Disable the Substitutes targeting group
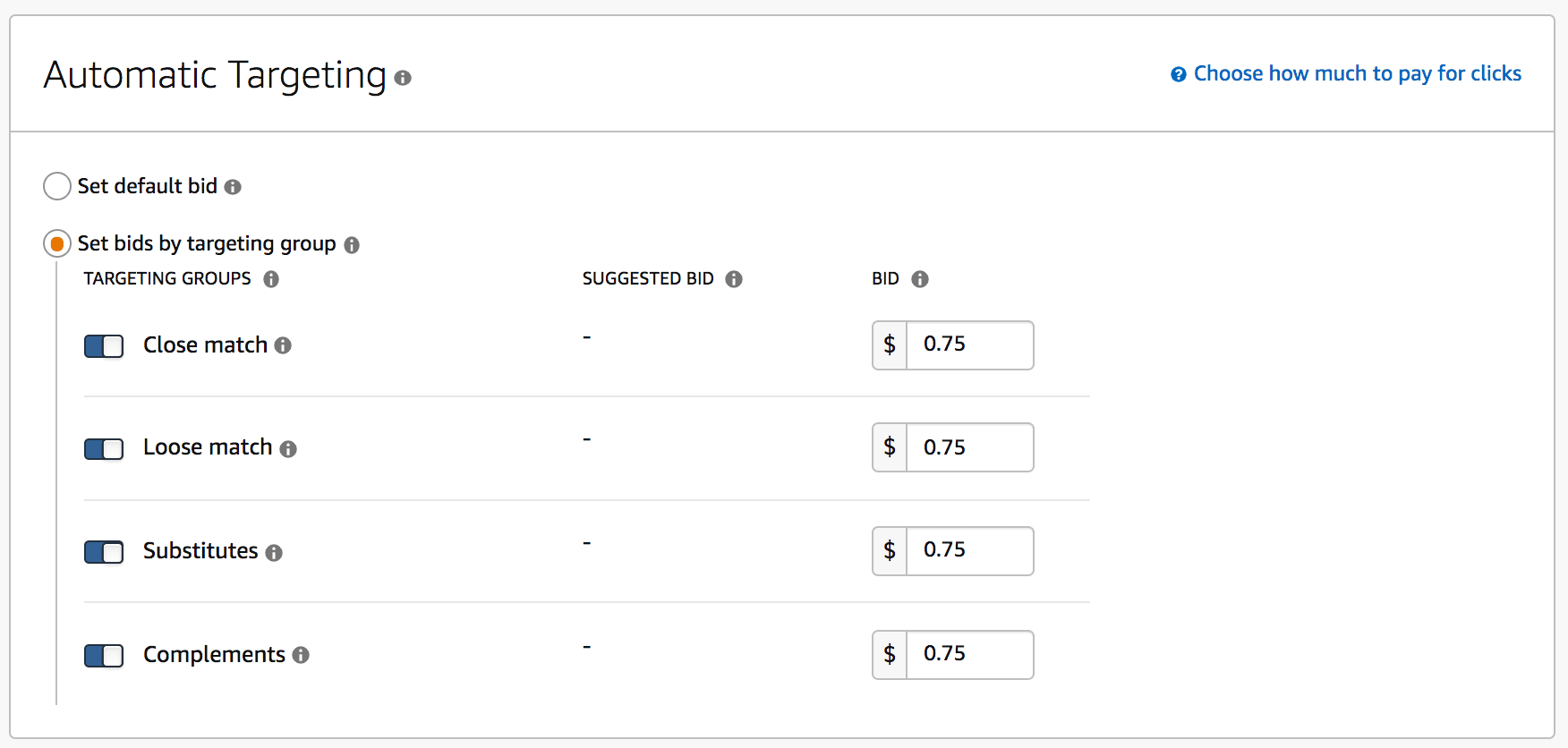The height and width of the screenshot is (748, 1568). 103,552
